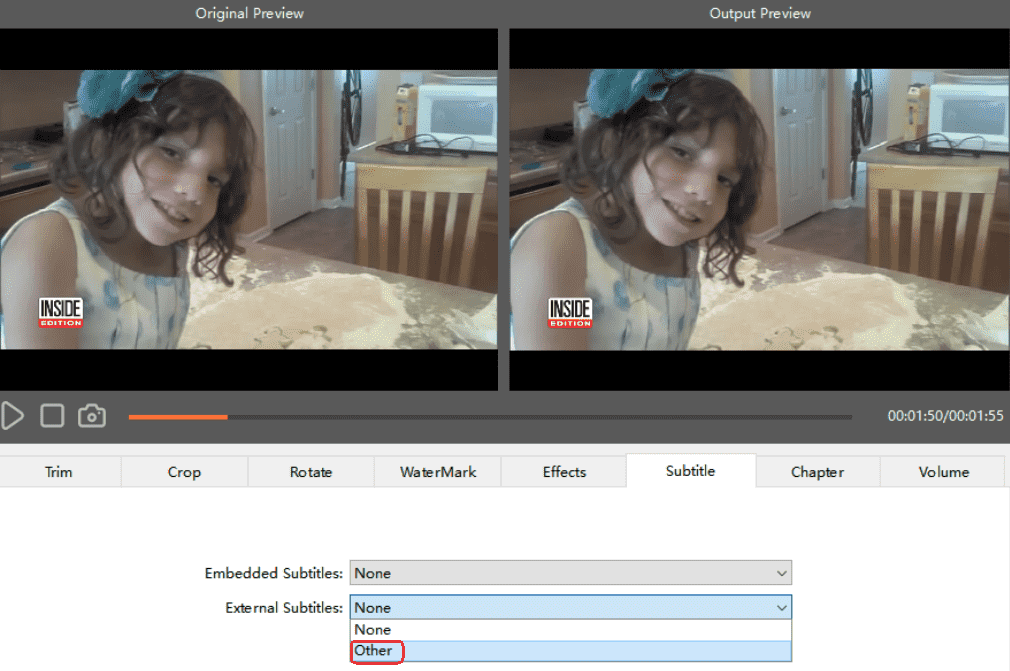Select the WaterMark tab
The image size is (1010, 671).
438,472
